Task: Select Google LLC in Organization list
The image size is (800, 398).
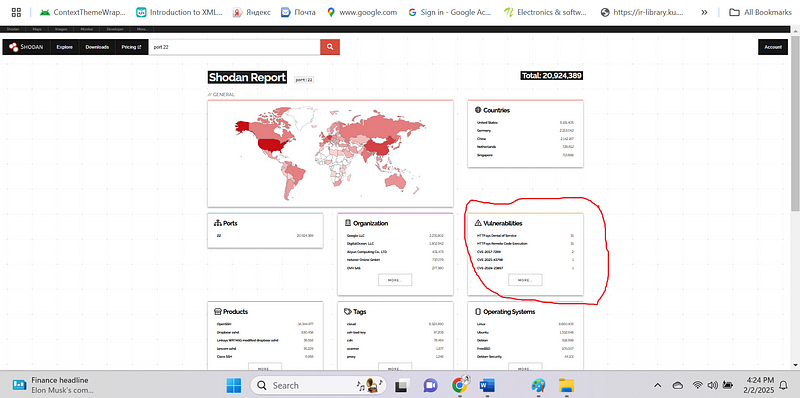Action: tap(355, 235)
